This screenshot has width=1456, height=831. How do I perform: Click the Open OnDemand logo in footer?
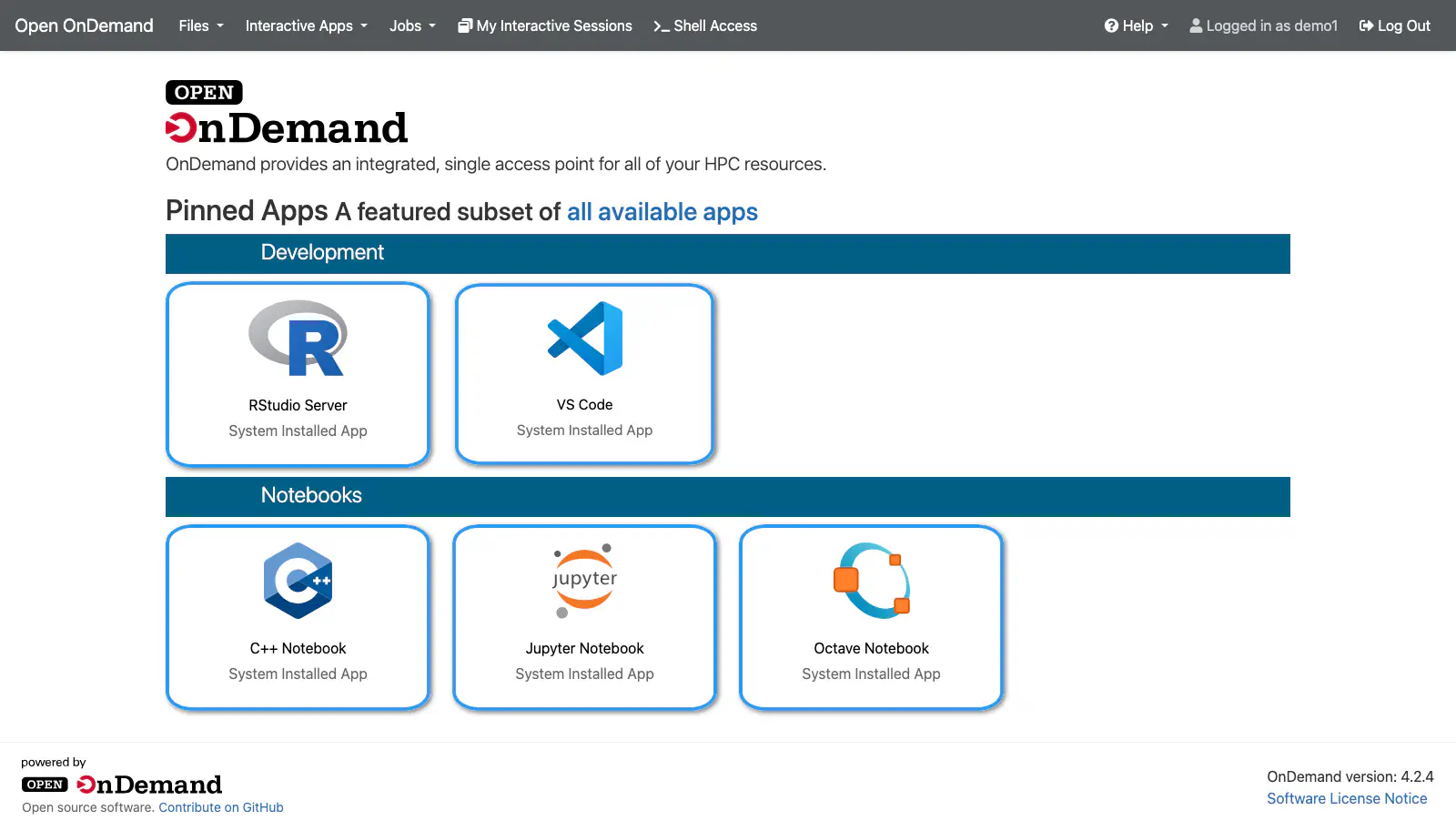pyautogui.click(x=121, y=785)
